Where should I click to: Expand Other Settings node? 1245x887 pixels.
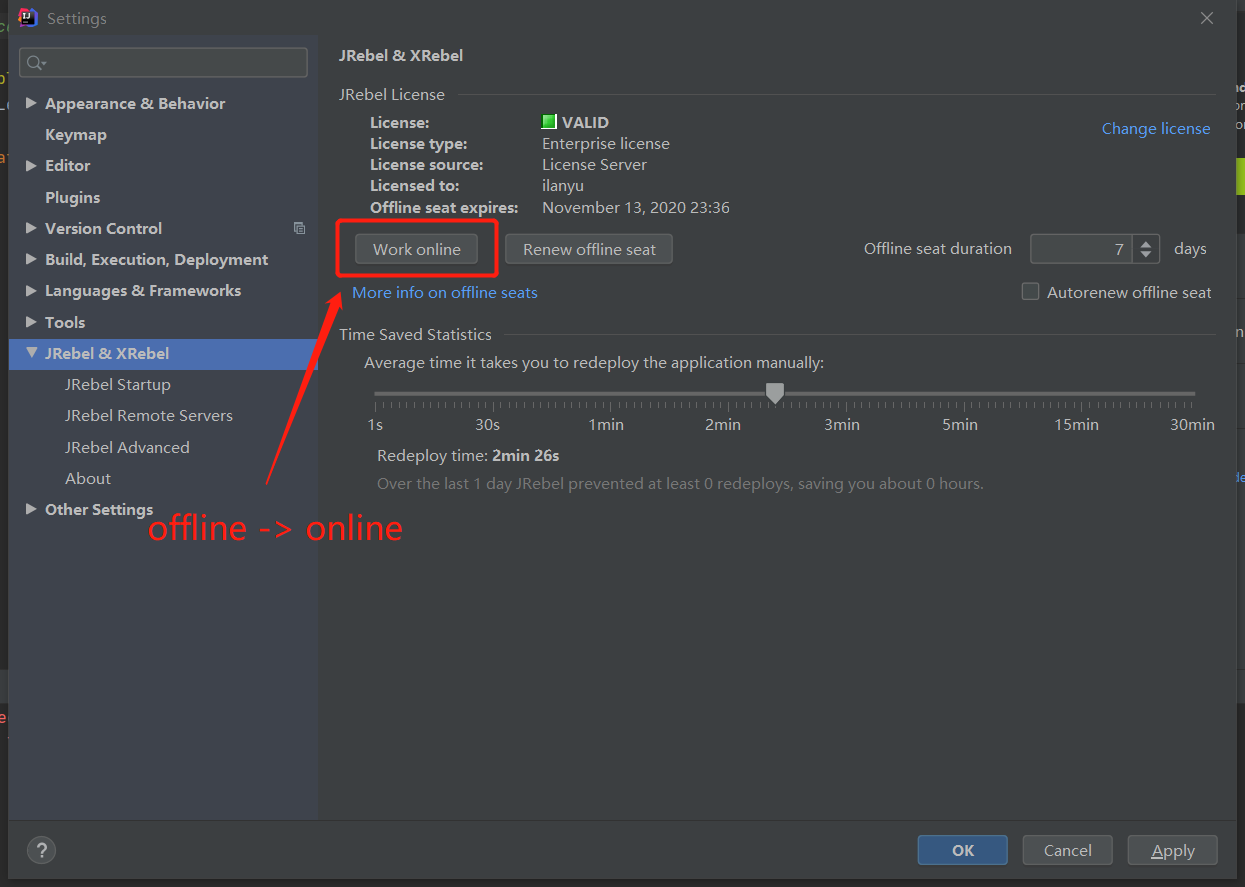click(x=31, y=509)
